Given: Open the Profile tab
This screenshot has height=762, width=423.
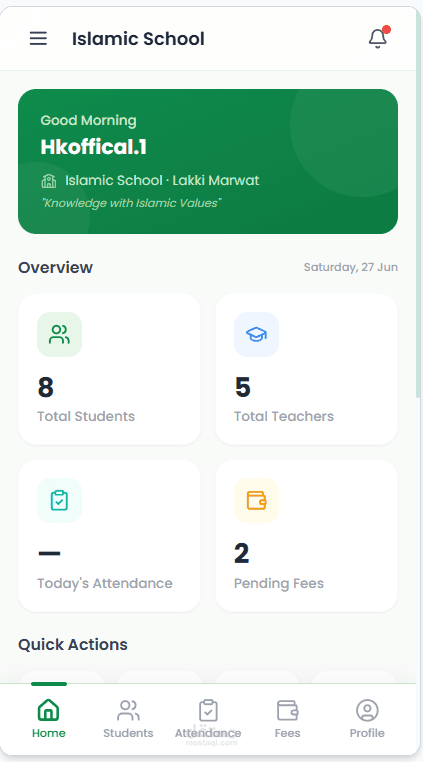Looking at the screenshot, I should [x=367, y=718].
